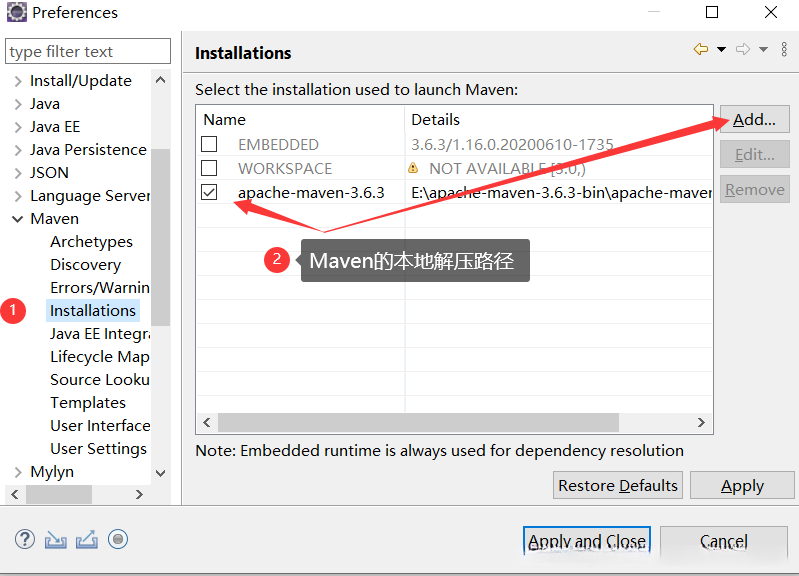Viewport: 799px width, 576px height.
Task: Select the WORKSPACE row name
Action: [x=285, y=168]
